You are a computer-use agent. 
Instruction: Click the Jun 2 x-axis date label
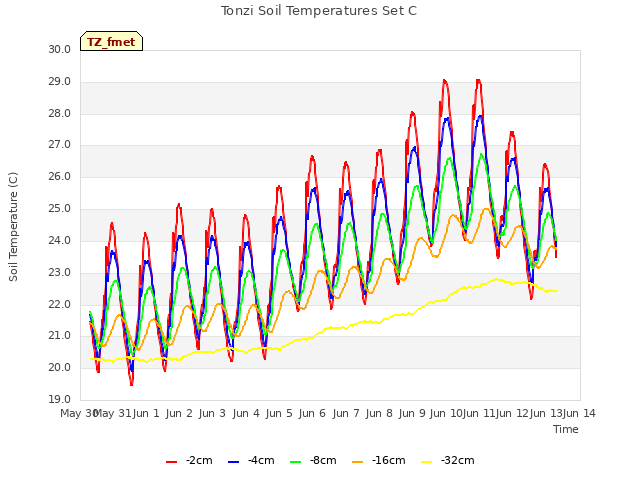pyautogui.click(x=179, y=413)
